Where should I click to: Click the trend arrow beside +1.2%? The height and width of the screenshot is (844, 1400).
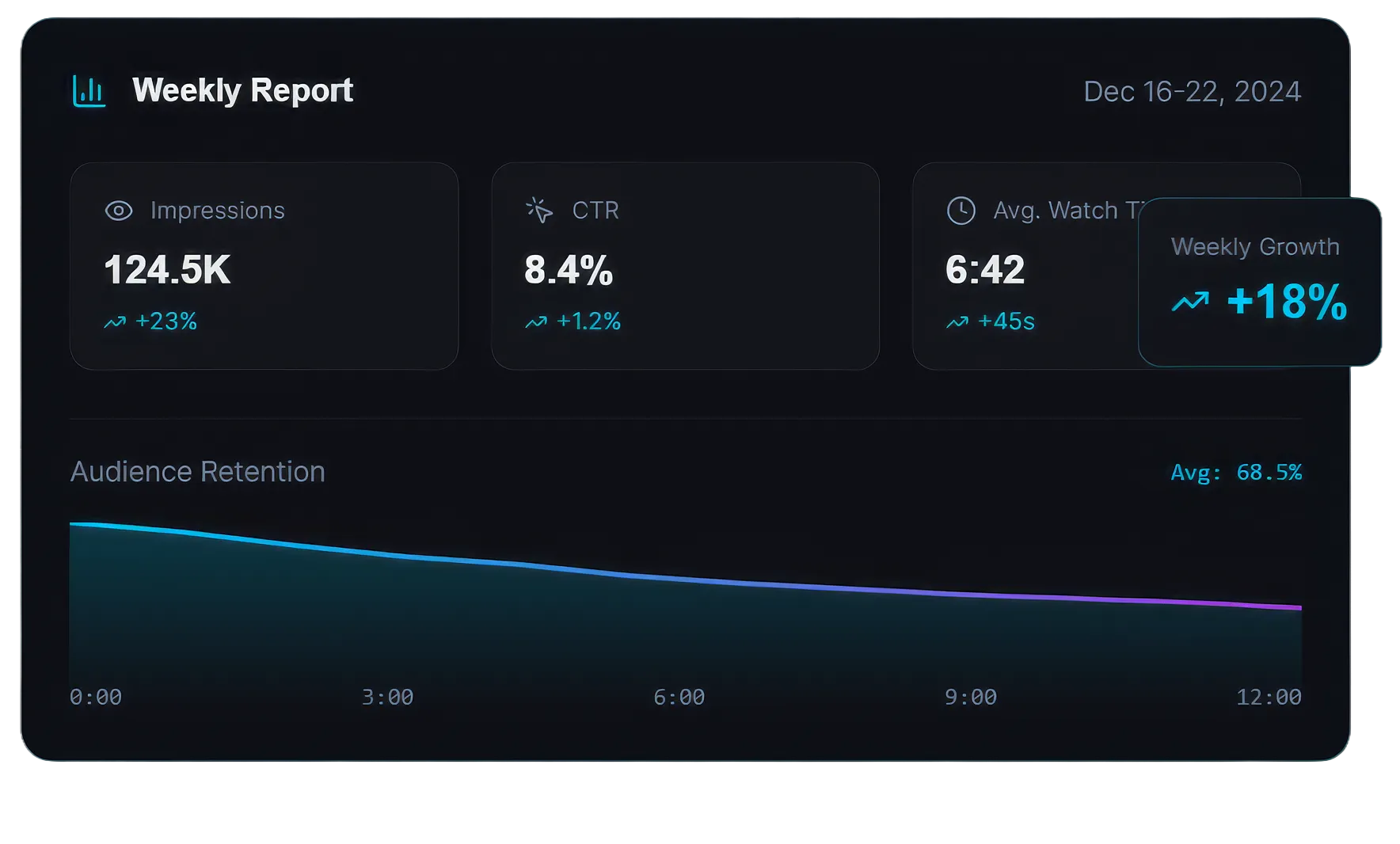536,322
